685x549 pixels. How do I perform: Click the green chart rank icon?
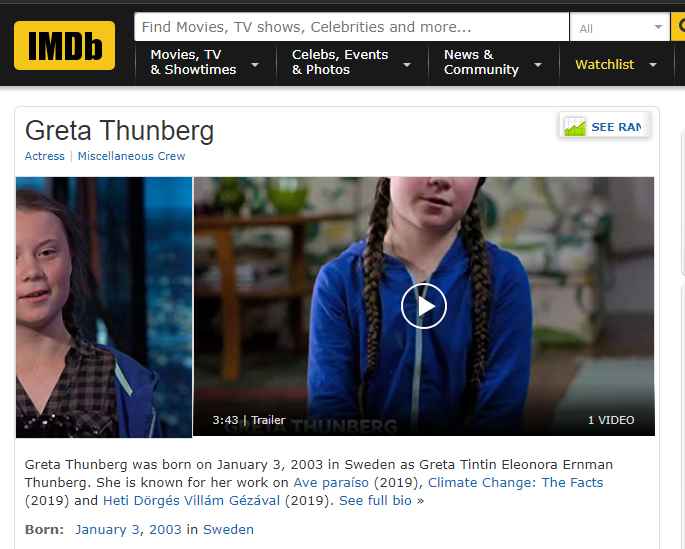point(574,127)
